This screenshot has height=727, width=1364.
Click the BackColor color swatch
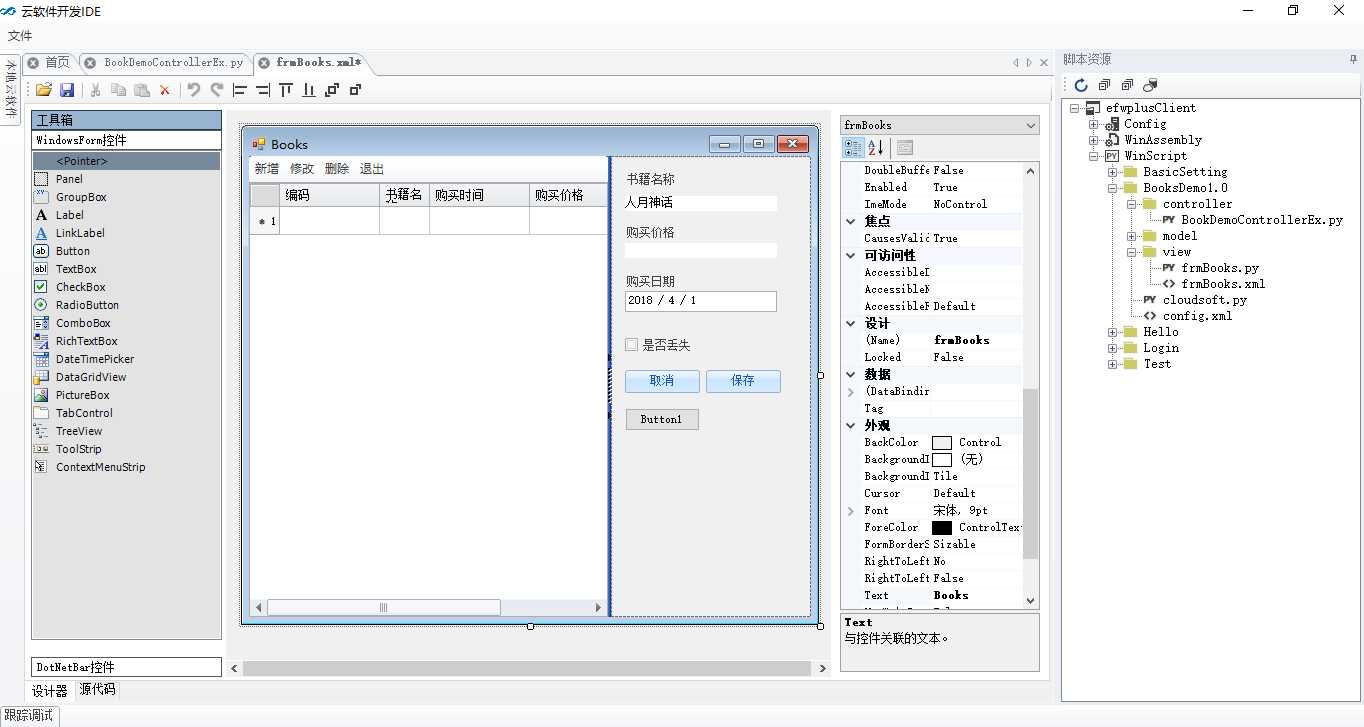(942, 442)
